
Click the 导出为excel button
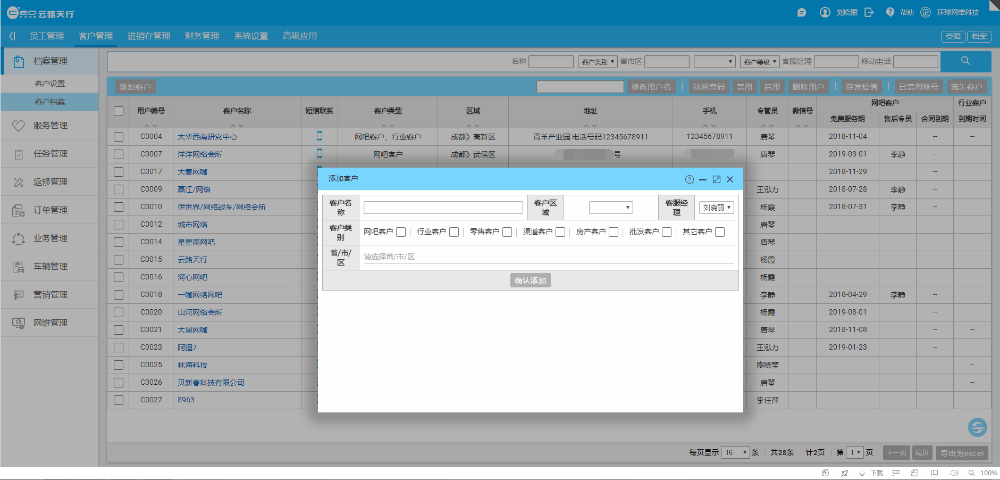962,453
